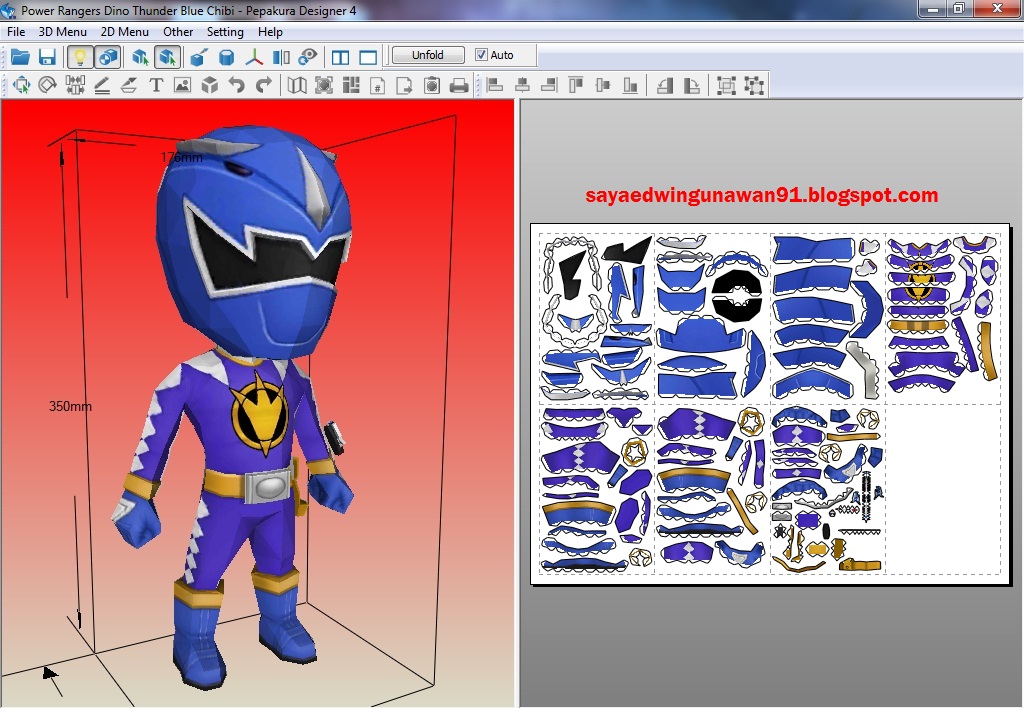Rotate selected part counterclockwise
This screenshot has height=708, width=1024.
click(665, 85)
